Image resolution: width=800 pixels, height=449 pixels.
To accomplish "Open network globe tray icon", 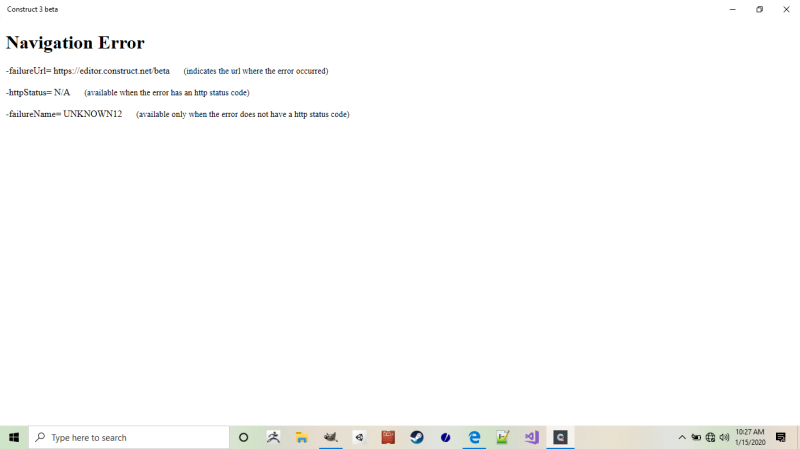I will click(710, 437).
